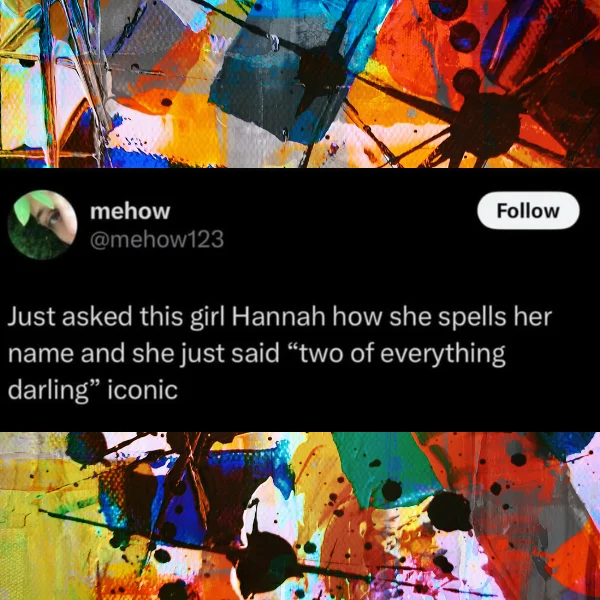Click the dark star-shaped splatter top right
600x600 pixels.
coord(484,124)
